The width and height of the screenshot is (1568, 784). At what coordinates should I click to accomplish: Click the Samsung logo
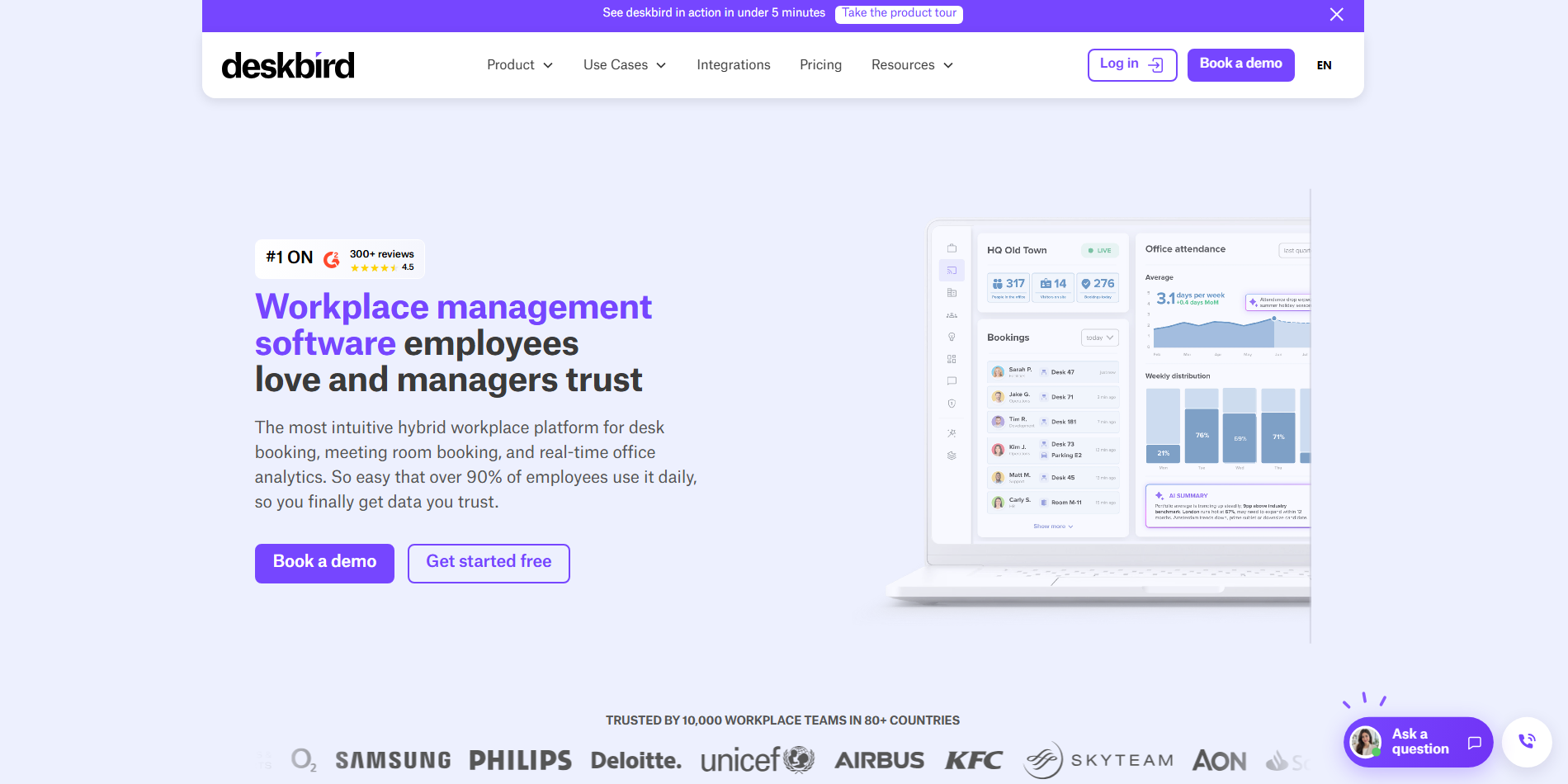pyautogui.click(x=393, y=760)
